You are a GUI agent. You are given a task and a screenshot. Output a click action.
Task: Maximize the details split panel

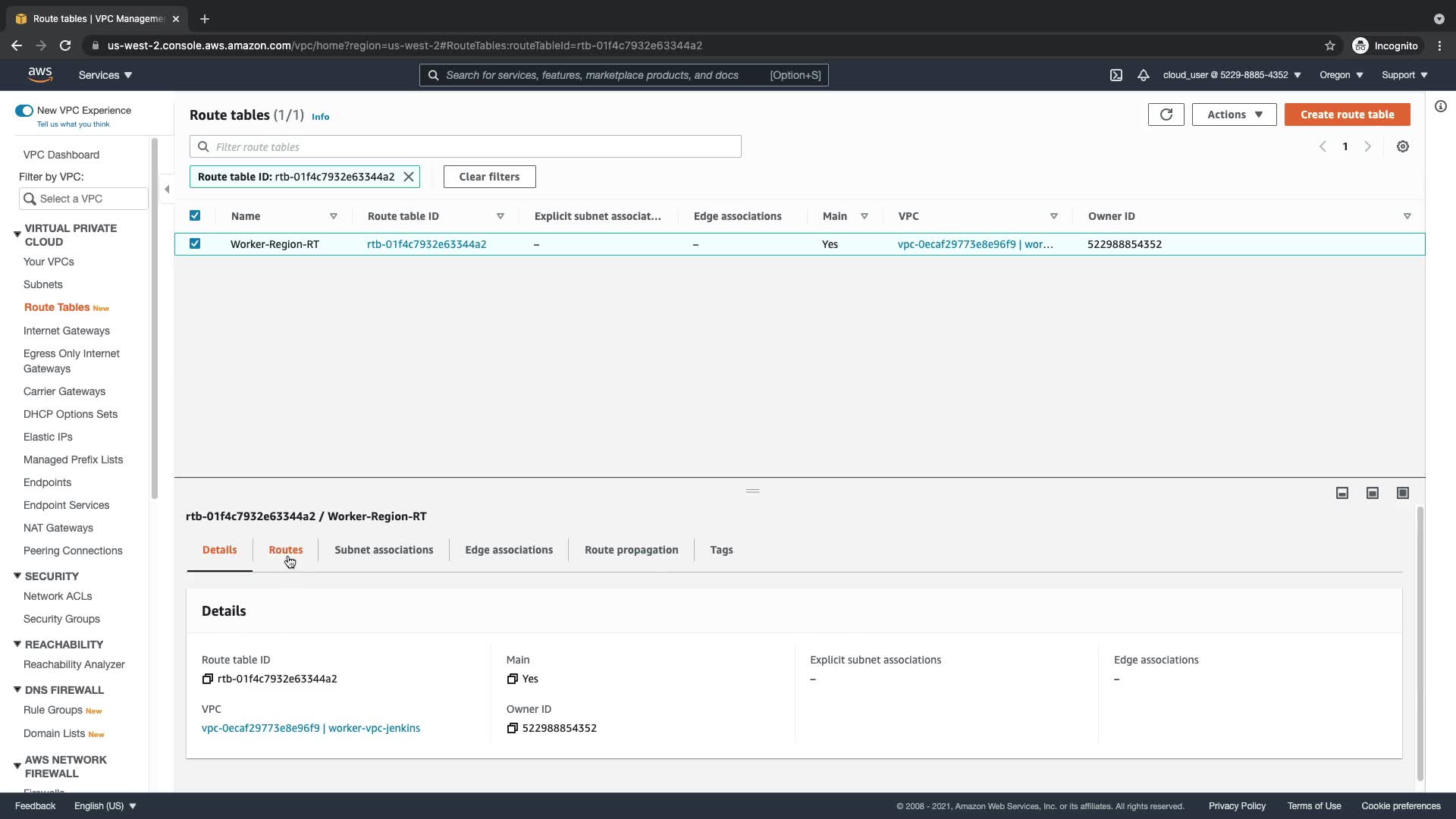1402,493
